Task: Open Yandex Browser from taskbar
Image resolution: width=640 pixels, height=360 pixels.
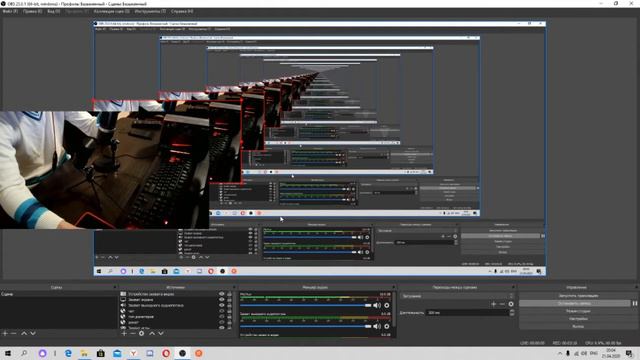Action: pyautogui.click(x=133, y=353)
